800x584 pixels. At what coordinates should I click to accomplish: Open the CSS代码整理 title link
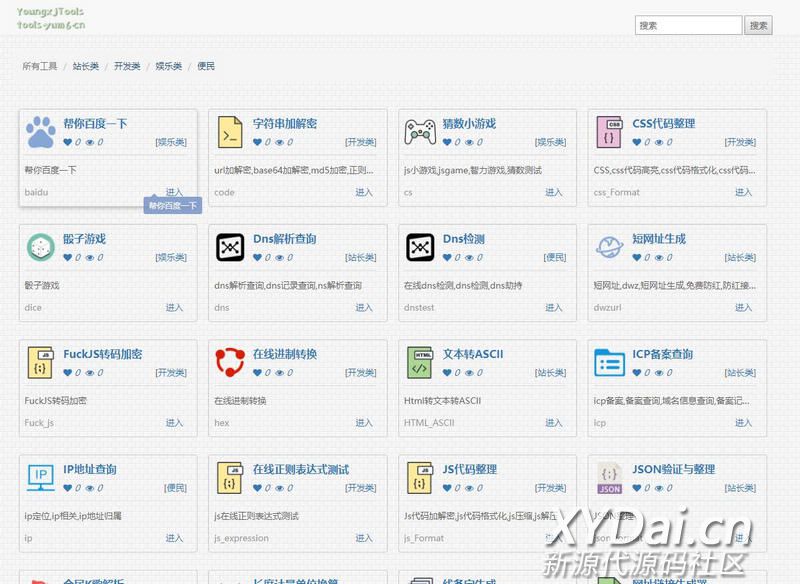tap(664, 123)
